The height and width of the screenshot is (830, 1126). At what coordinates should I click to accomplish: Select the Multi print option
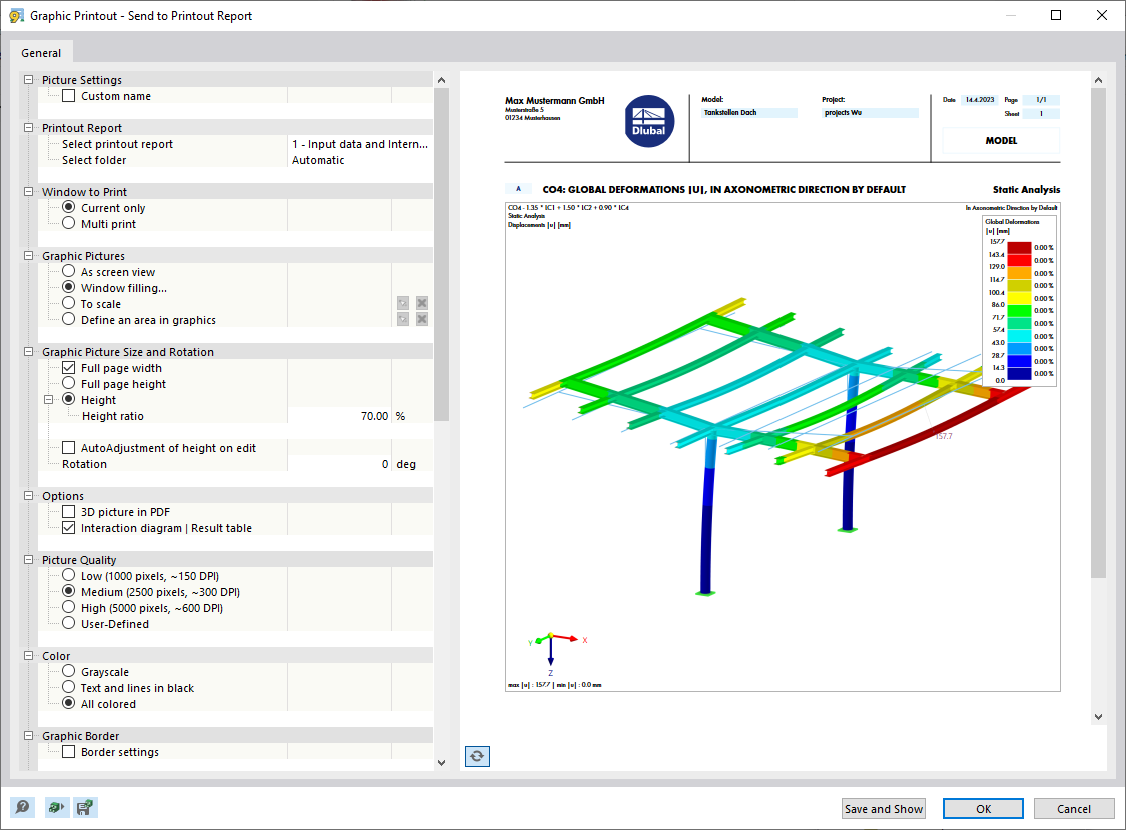coord(68,223)
